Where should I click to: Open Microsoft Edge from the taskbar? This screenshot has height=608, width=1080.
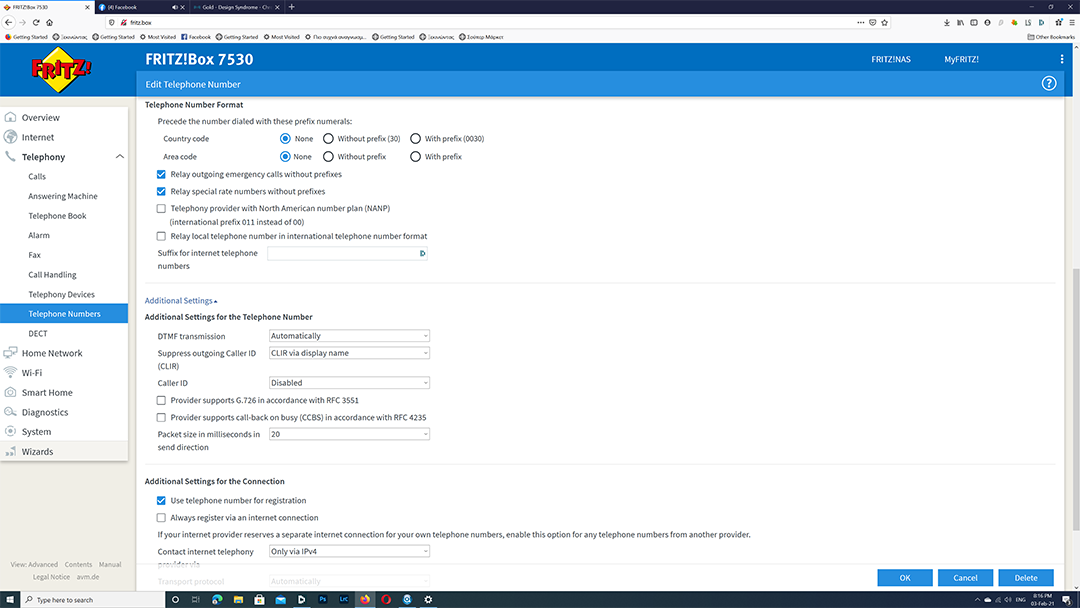[217, 599]
